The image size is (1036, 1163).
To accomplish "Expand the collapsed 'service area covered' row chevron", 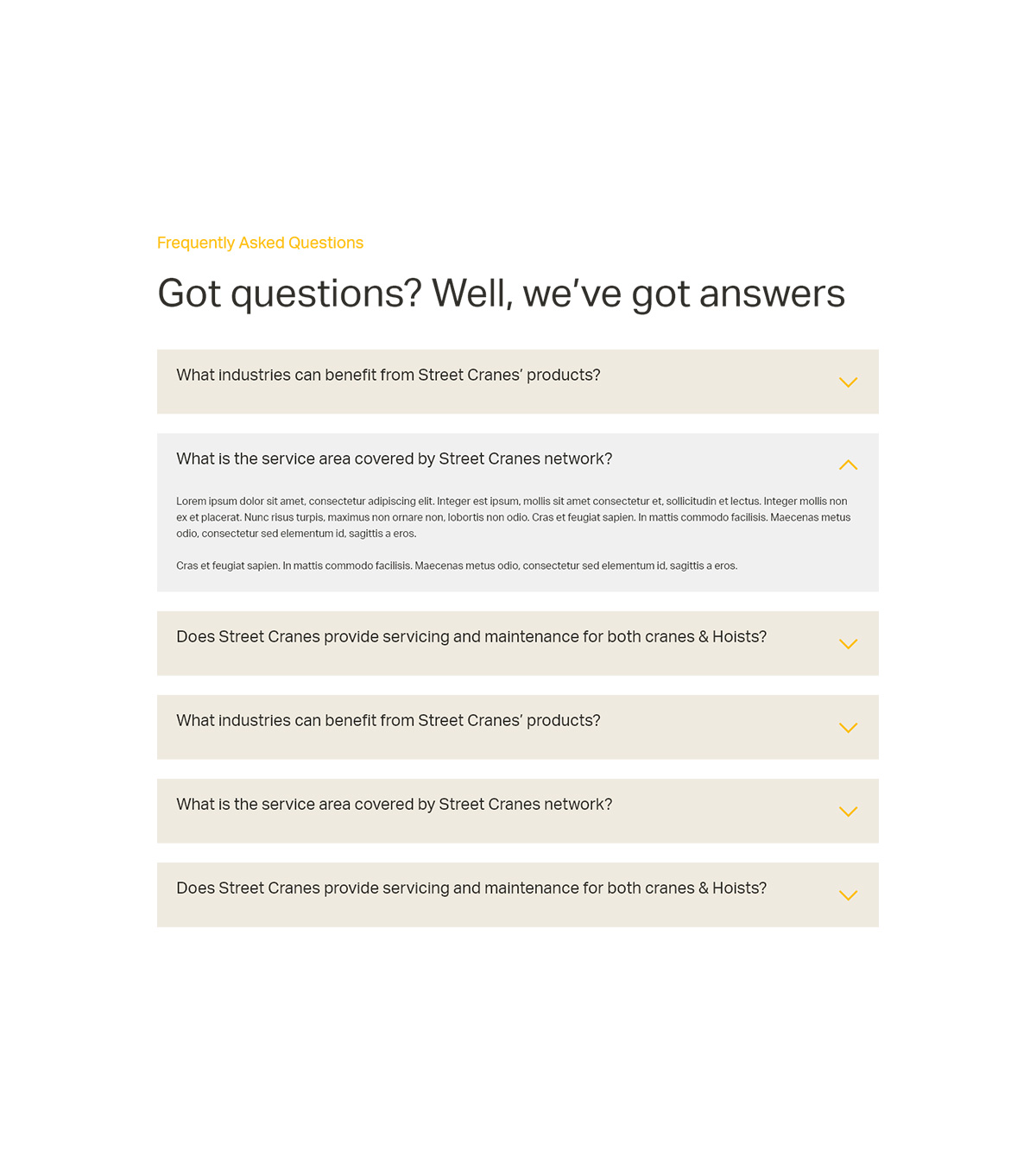I will [848, 812].
